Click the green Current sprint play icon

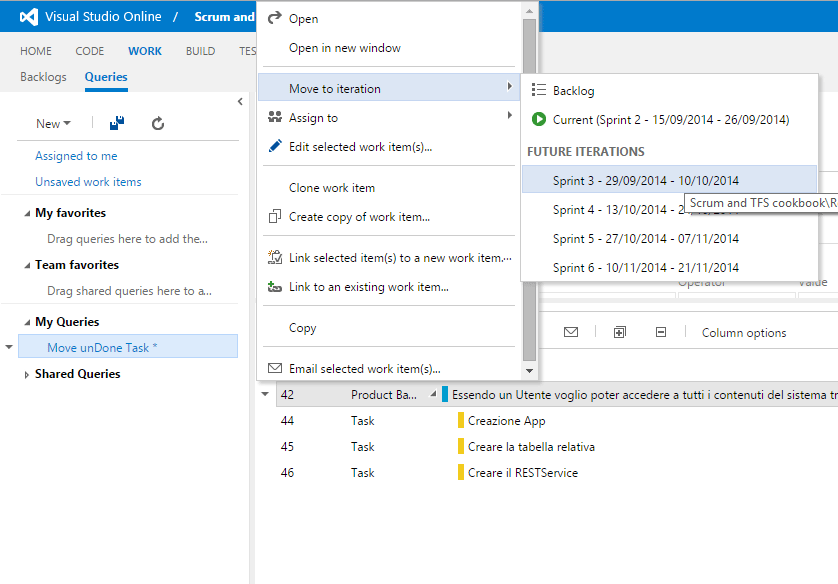pos(539,119)
